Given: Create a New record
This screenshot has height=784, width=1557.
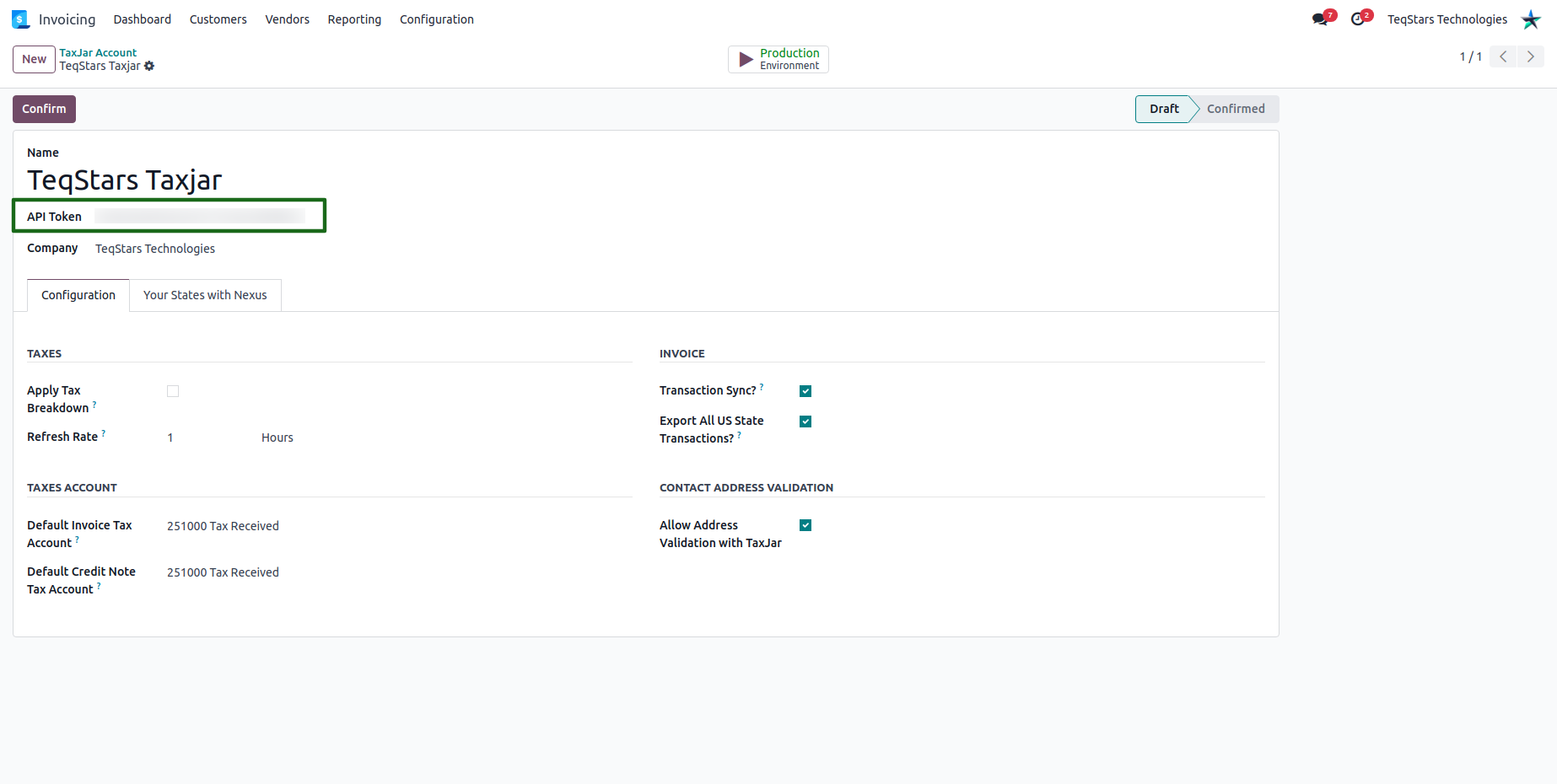Looking at the screenshot, I should (34, 59).
